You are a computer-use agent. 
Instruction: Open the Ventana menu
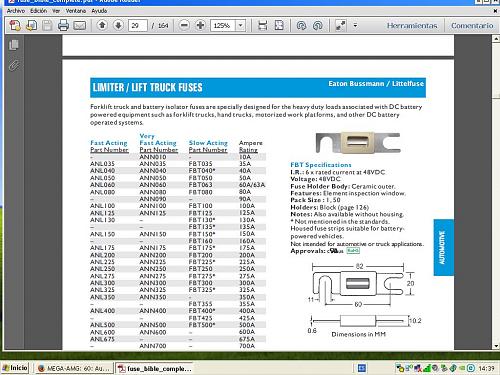(x=76, y=11)
